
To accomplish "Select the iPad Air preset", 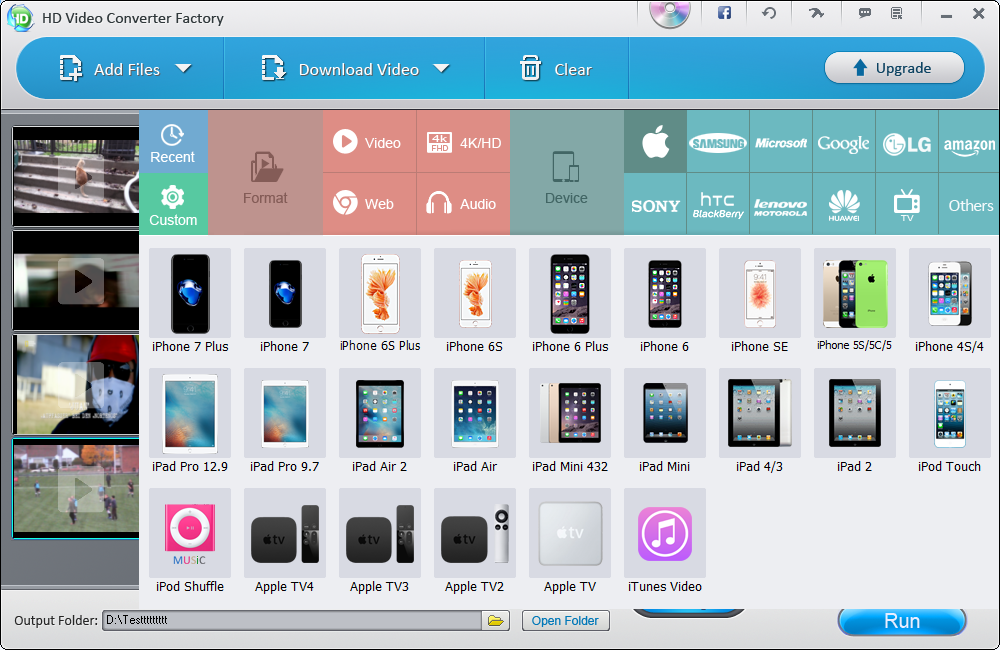I will coord(474,422).
